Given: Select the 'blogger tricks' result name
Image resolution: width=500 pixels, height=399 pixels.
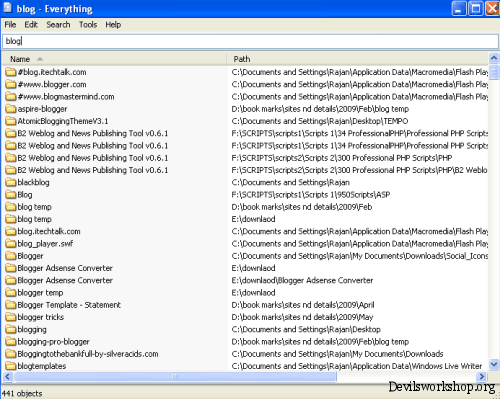Looking at the screenshot, I should (x=41, y=317).
